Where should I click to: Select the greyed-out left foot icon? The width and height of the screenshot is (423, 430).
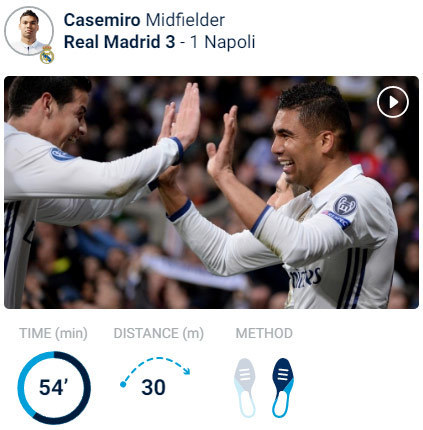coord(245,387)
